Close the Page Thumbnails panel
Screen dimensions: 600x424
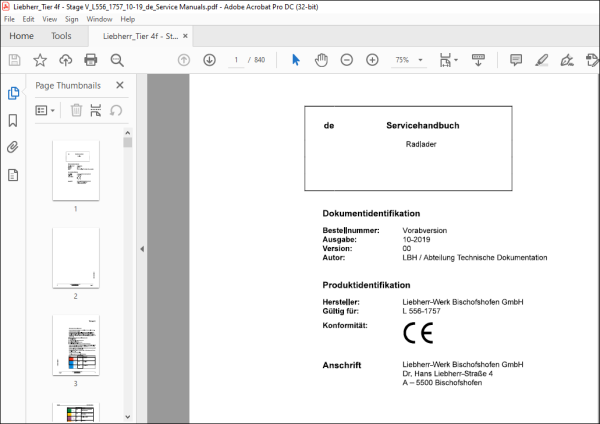[x=120, y=85]
